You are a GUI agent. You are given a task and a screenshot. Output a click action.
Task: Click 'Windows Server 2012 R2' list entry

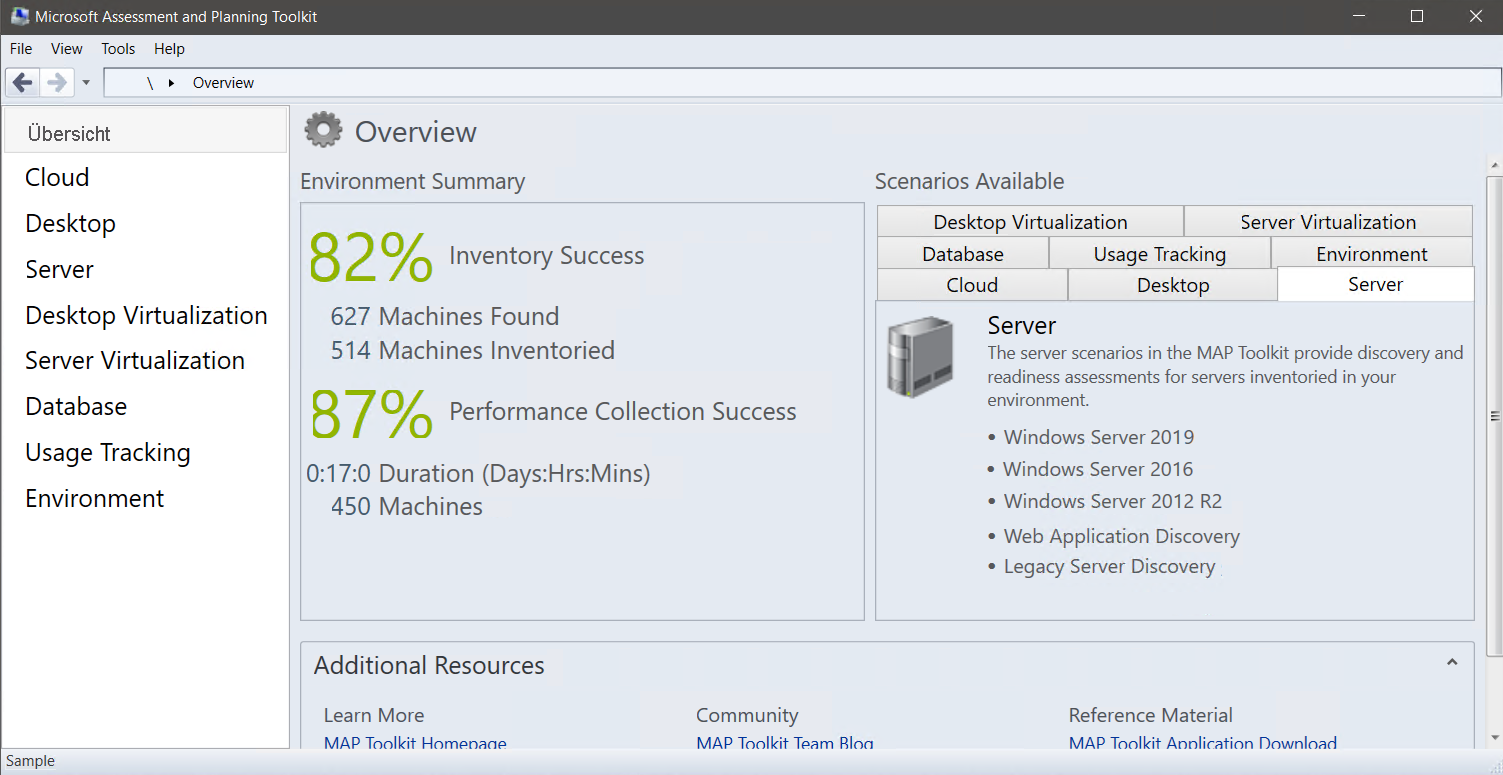click(x=1113, y=501)
